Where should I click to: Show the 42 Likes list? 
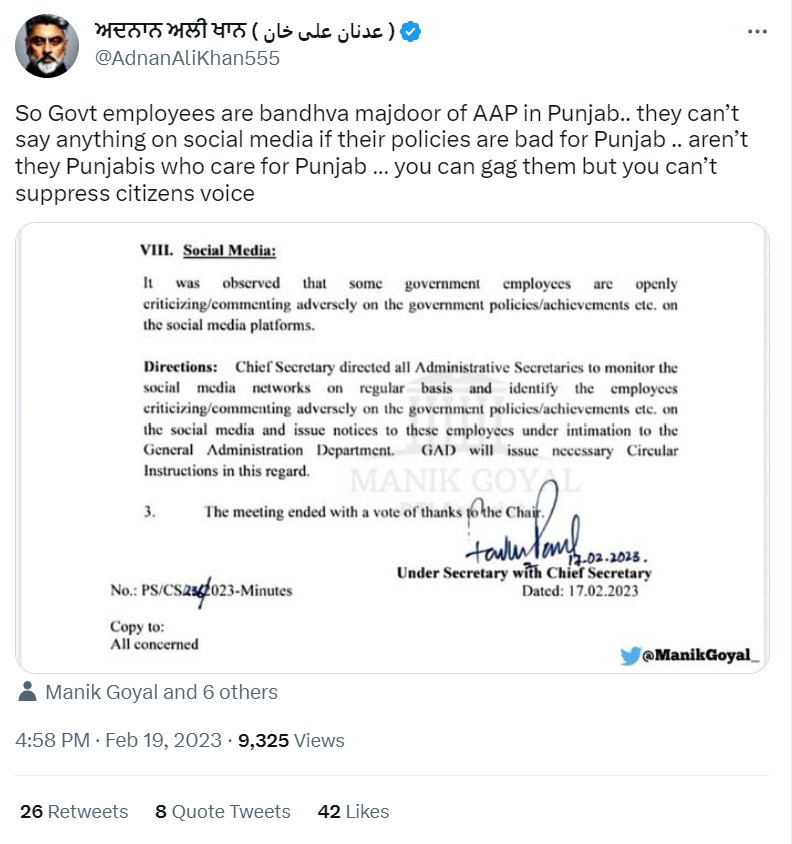pos(353,811)
